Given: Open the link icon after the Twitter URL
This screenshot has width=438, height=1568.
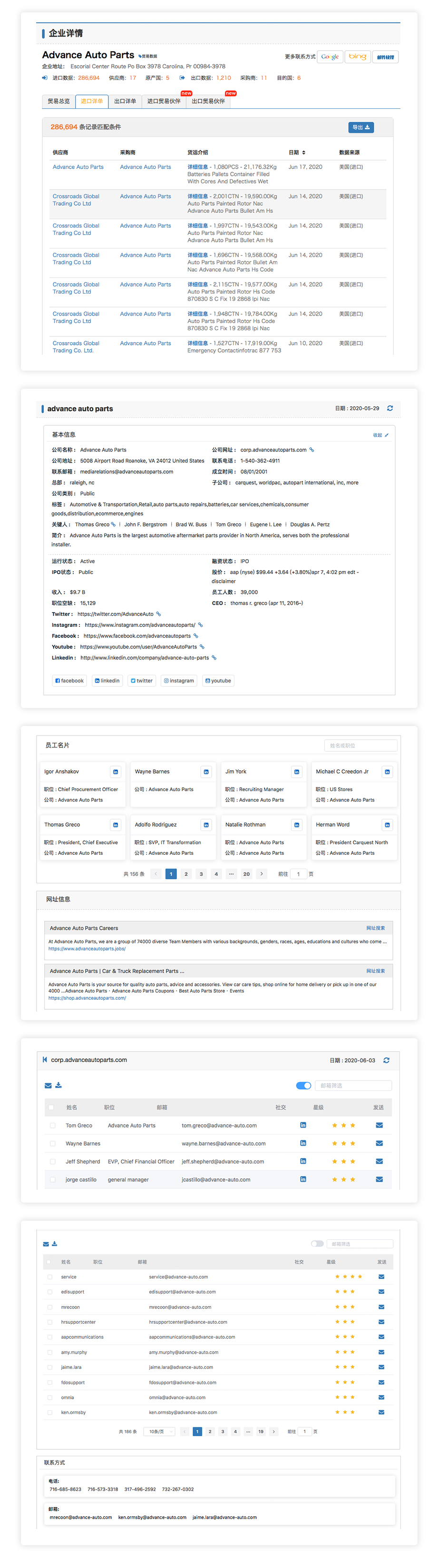Looking at the screenshot, I should (x=158, y=613).
